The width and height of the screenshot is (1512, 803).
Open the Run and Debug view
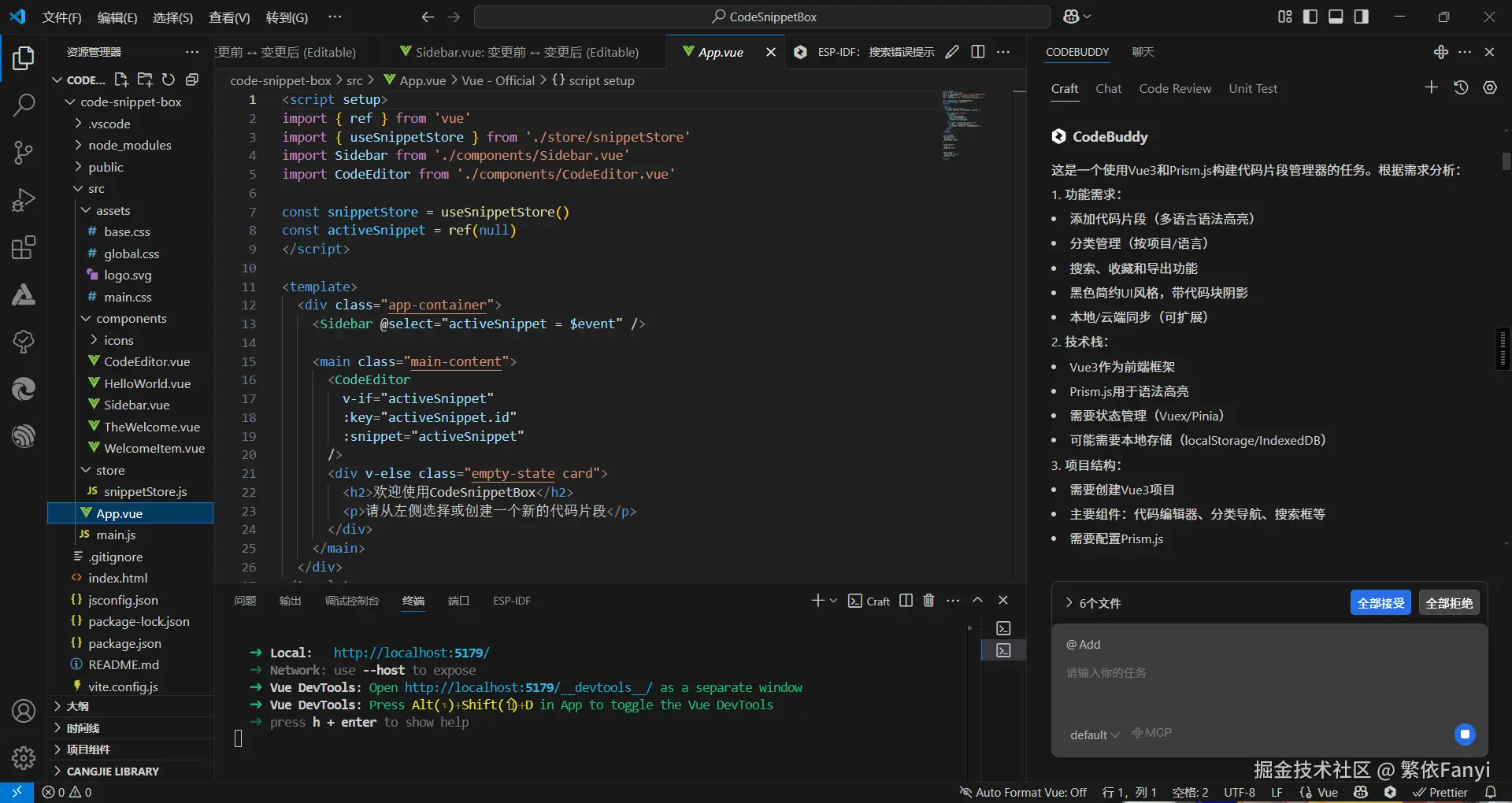pyautogui.click(x=24, y=200)
